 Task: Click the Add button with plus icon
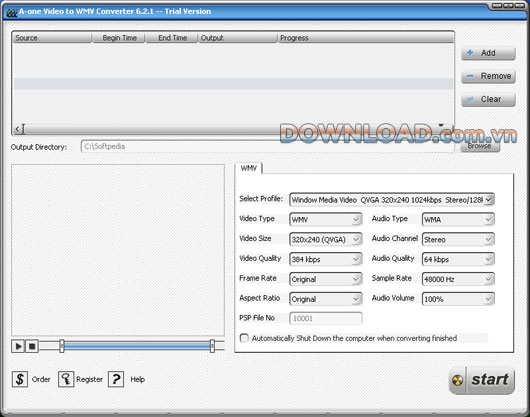[488, 53]
